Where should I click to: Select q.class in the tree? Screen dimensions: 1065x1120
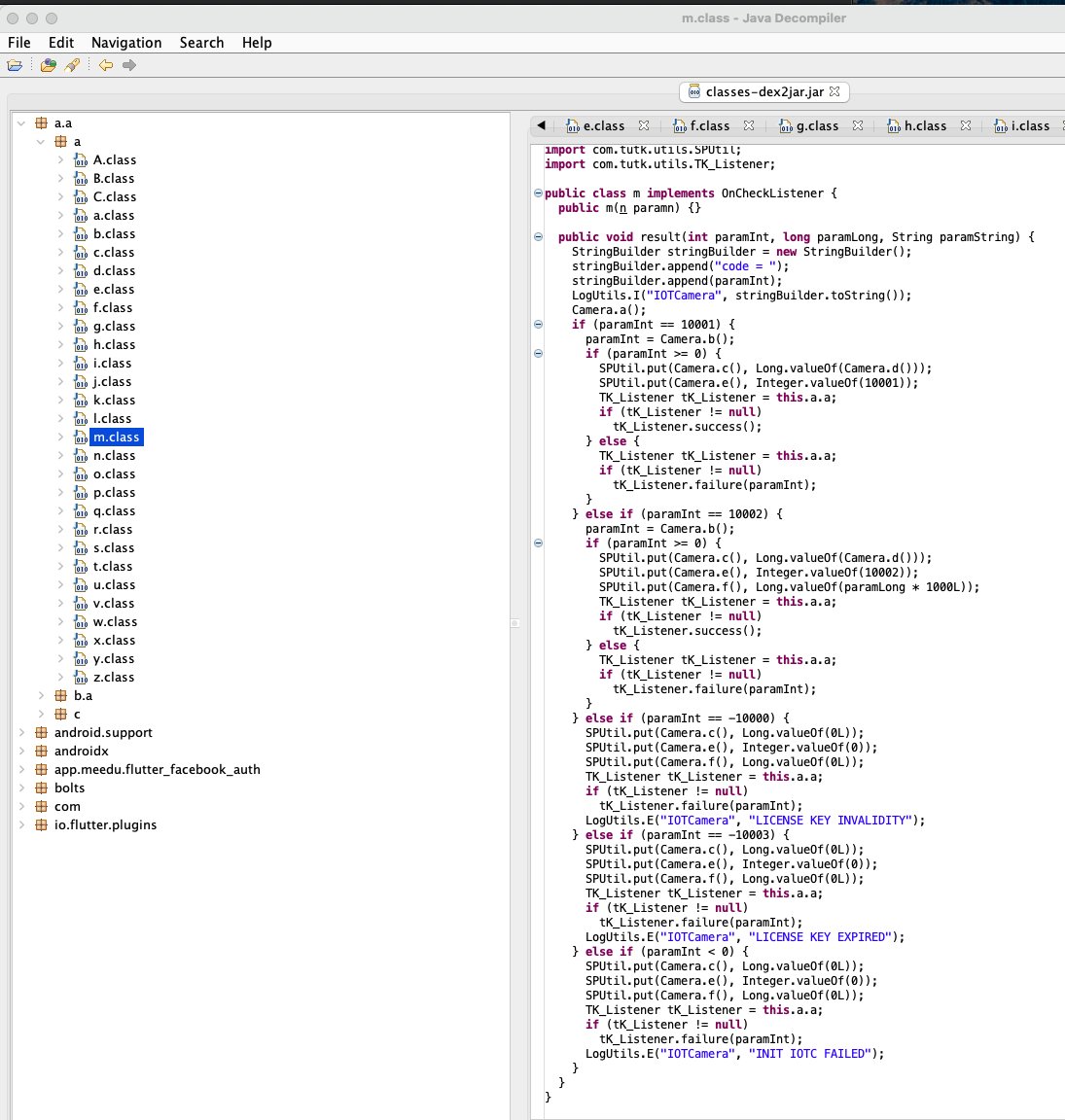[114, 510]
